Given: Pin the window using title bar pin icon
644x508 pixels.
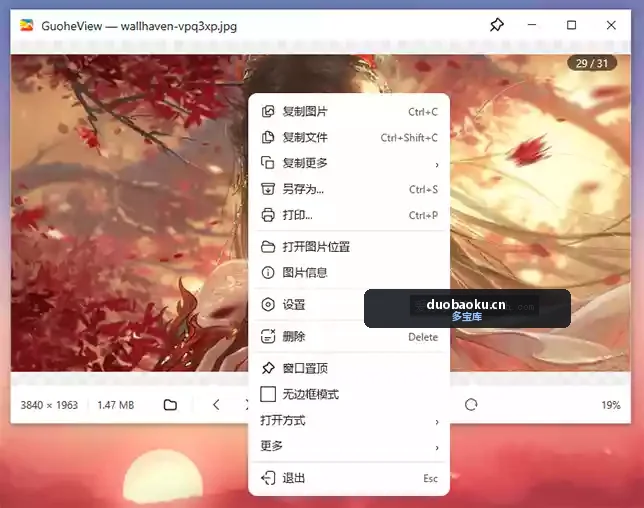Looking at the screenshot, I should click(497, 25).
